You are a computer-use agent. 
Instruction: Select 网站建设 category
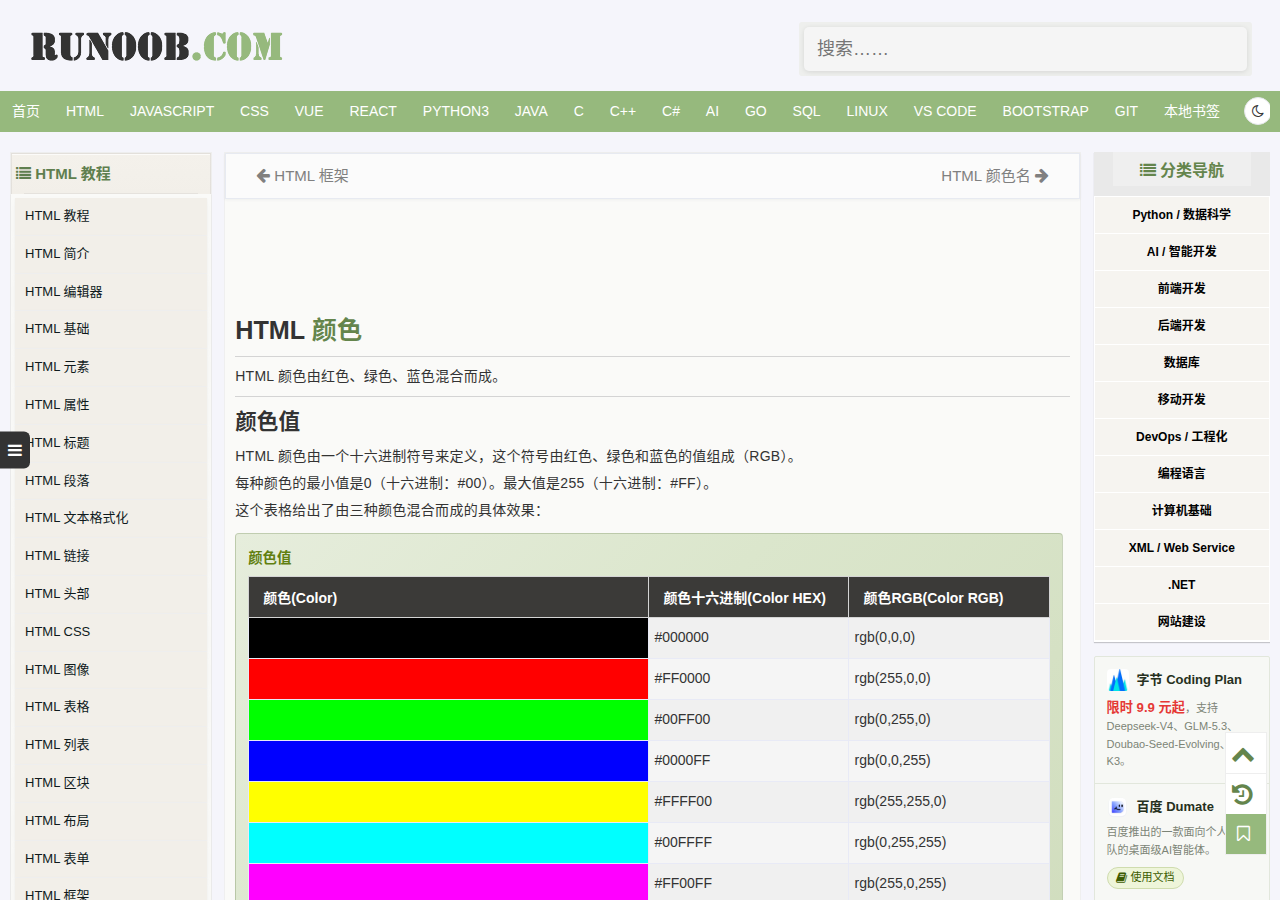tap(1182, 622)
